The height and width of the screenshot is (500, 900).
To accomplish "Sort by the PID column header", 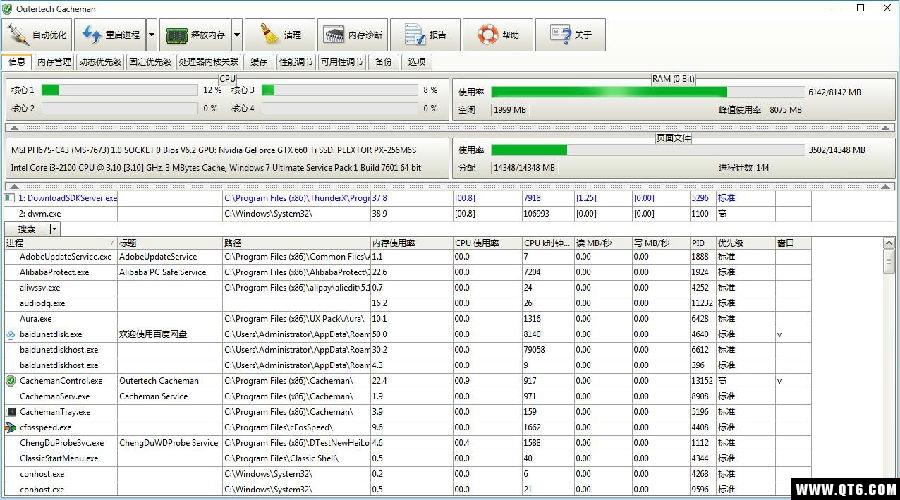I will point(703,243).
